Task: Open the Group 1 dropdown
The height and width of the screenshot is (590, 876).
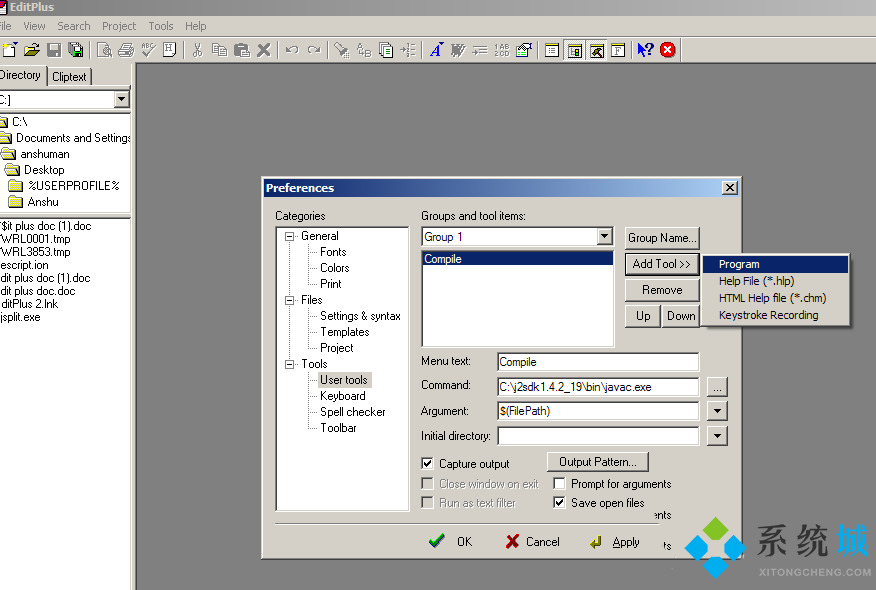Action: coord(608,237)
